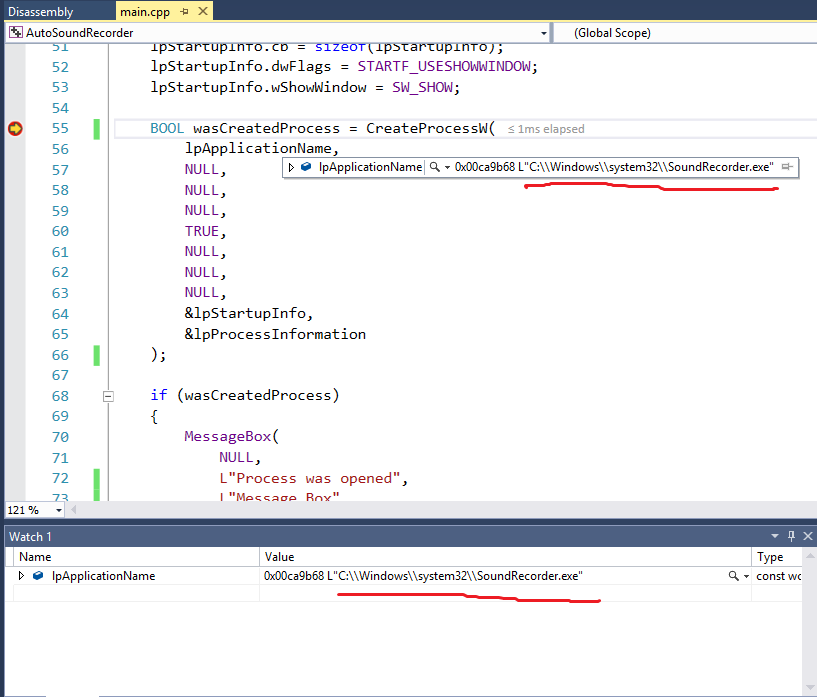This screenshot has width=817, height=697.
Task: Pin the lpApplicationName data tip
Action: 787,167
